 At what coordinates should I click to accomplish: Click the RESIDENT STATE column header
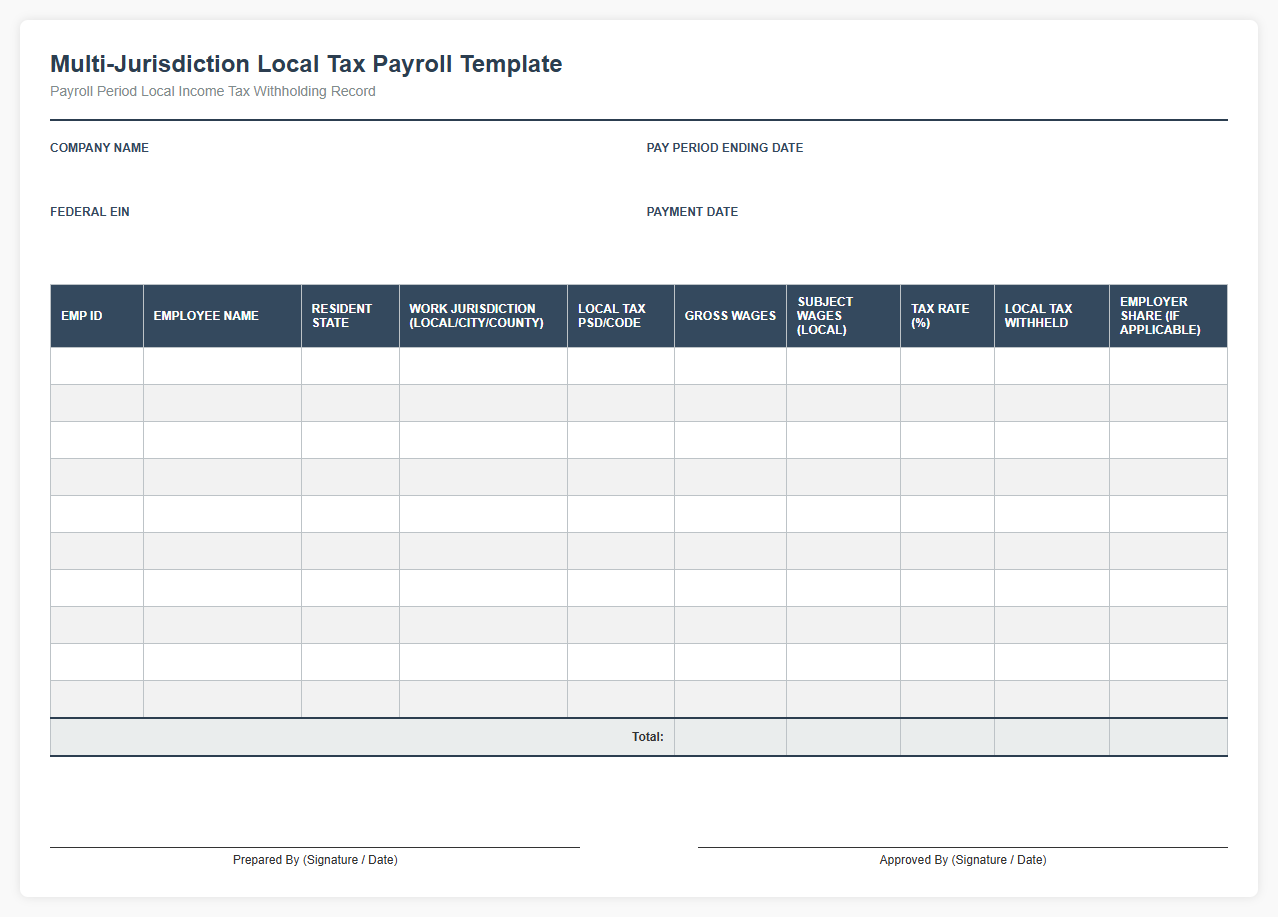[350, 316]
